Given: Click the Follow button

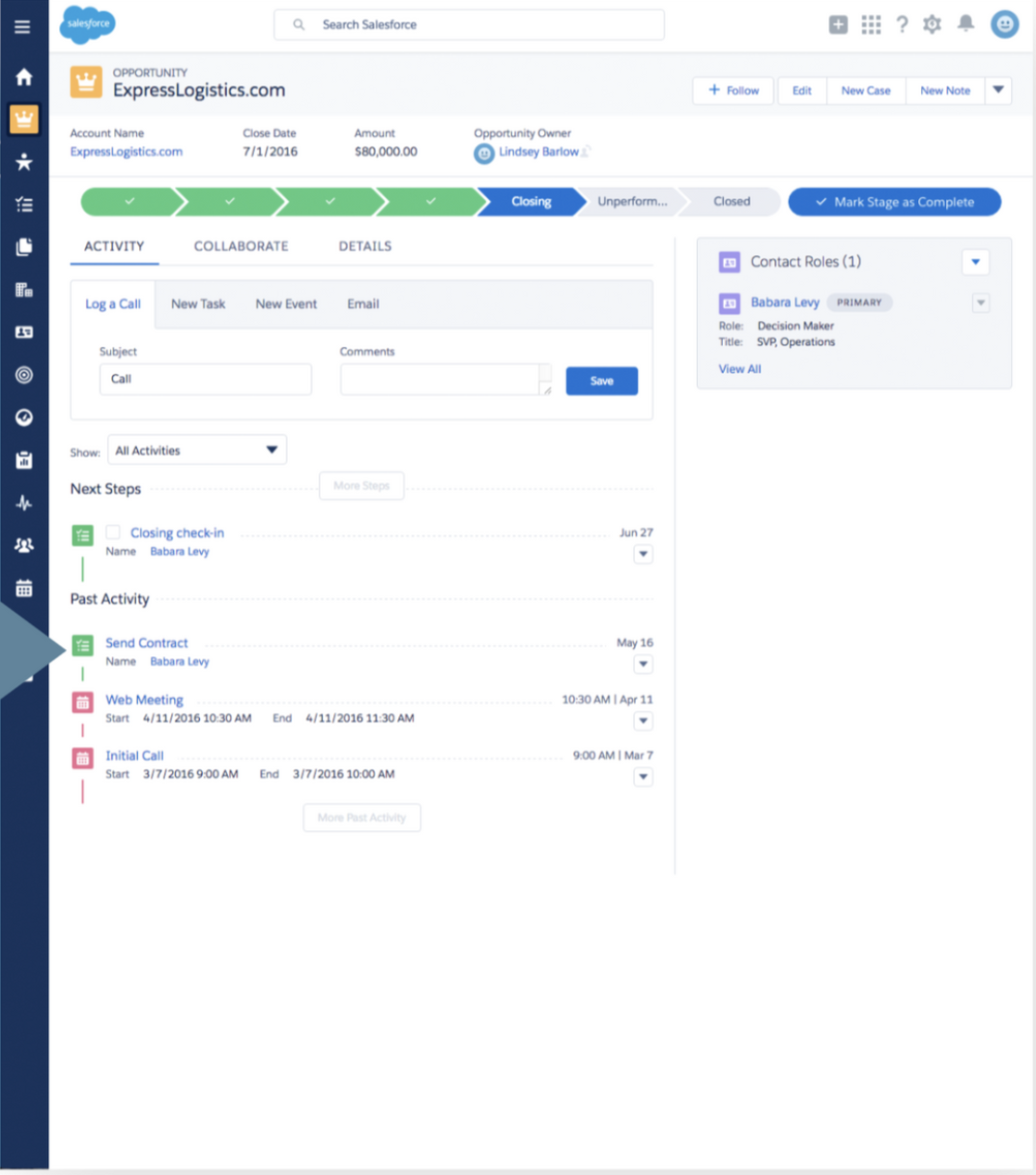Looking at the screenshot, I should pyautogui.click(x=734, y=90).
